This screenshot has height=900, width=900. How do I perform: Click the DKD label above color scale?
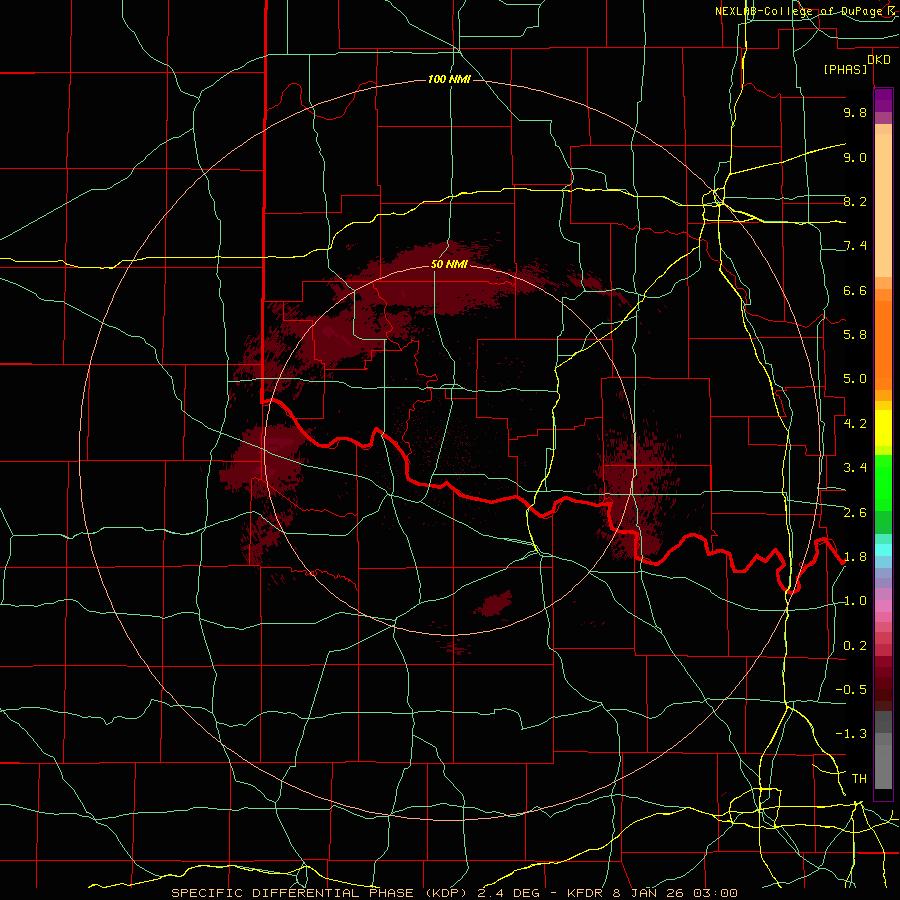tap(879, 60)
